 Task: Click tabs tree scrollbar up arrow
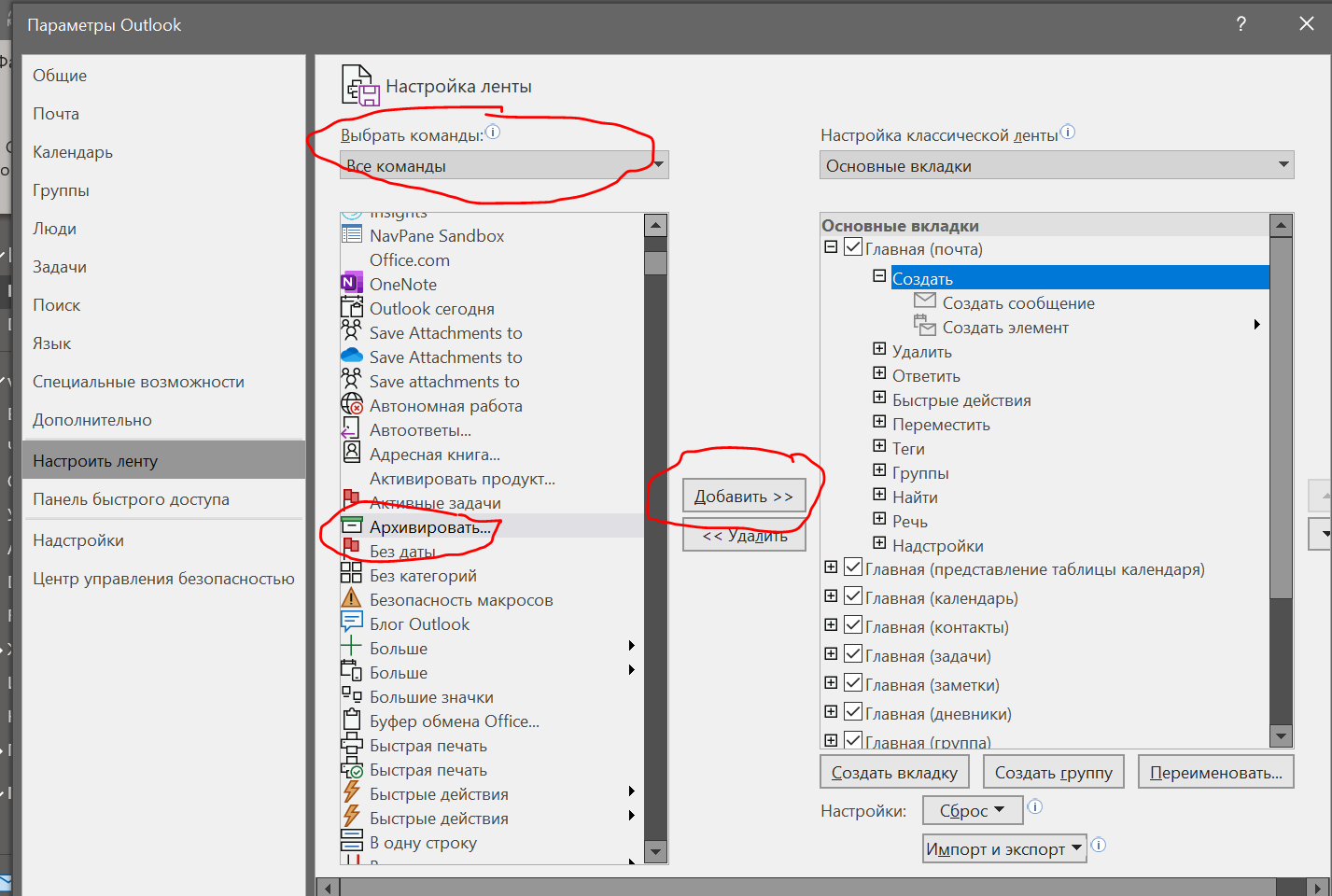(1282, 225)
